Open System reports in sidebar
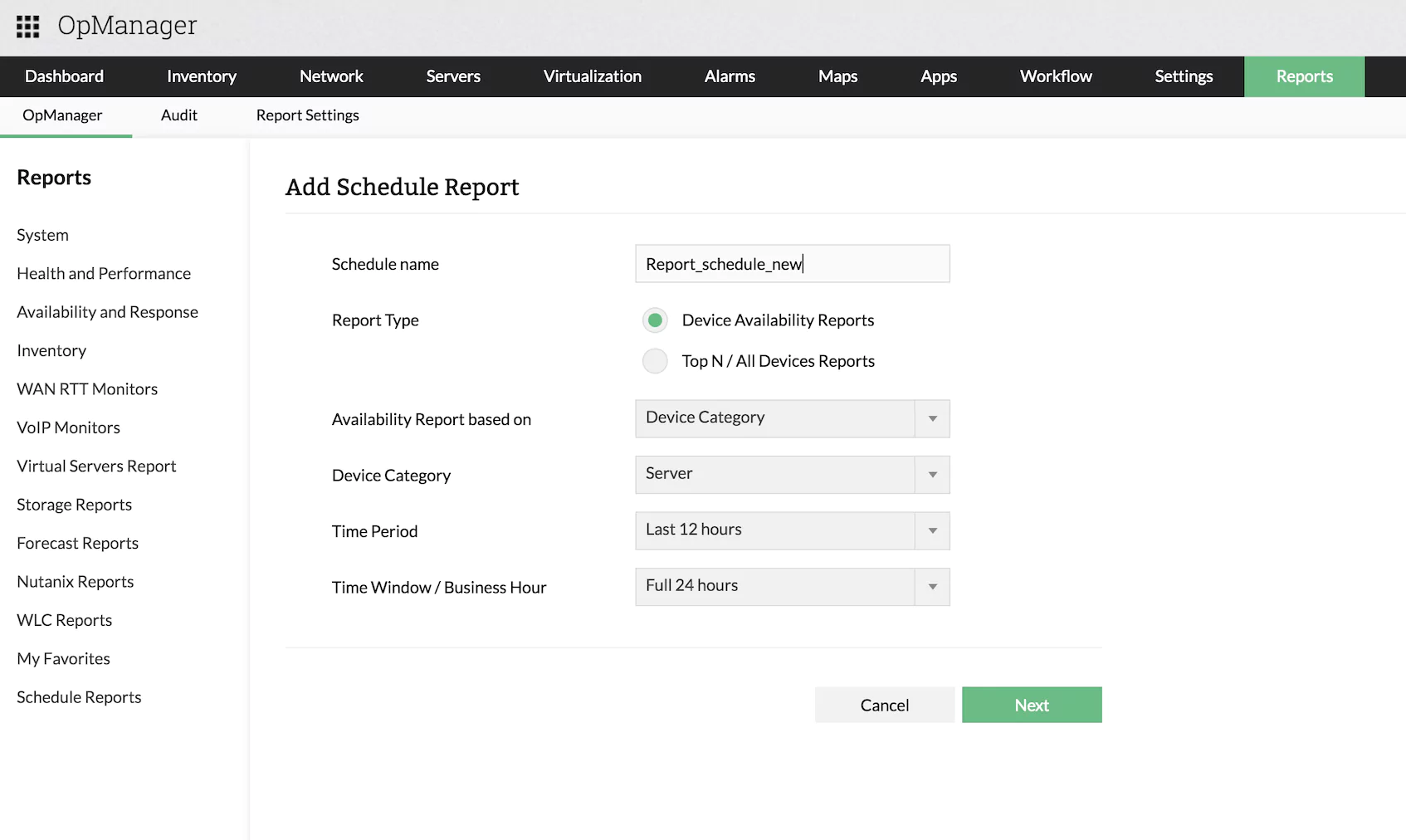The width and height of the screenshot is (1406, 840). click(42, 235)
